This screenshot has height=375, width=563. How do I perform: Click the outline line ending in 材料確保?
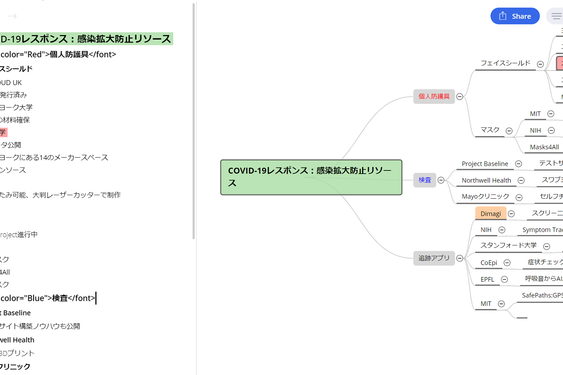coord(15,120)
